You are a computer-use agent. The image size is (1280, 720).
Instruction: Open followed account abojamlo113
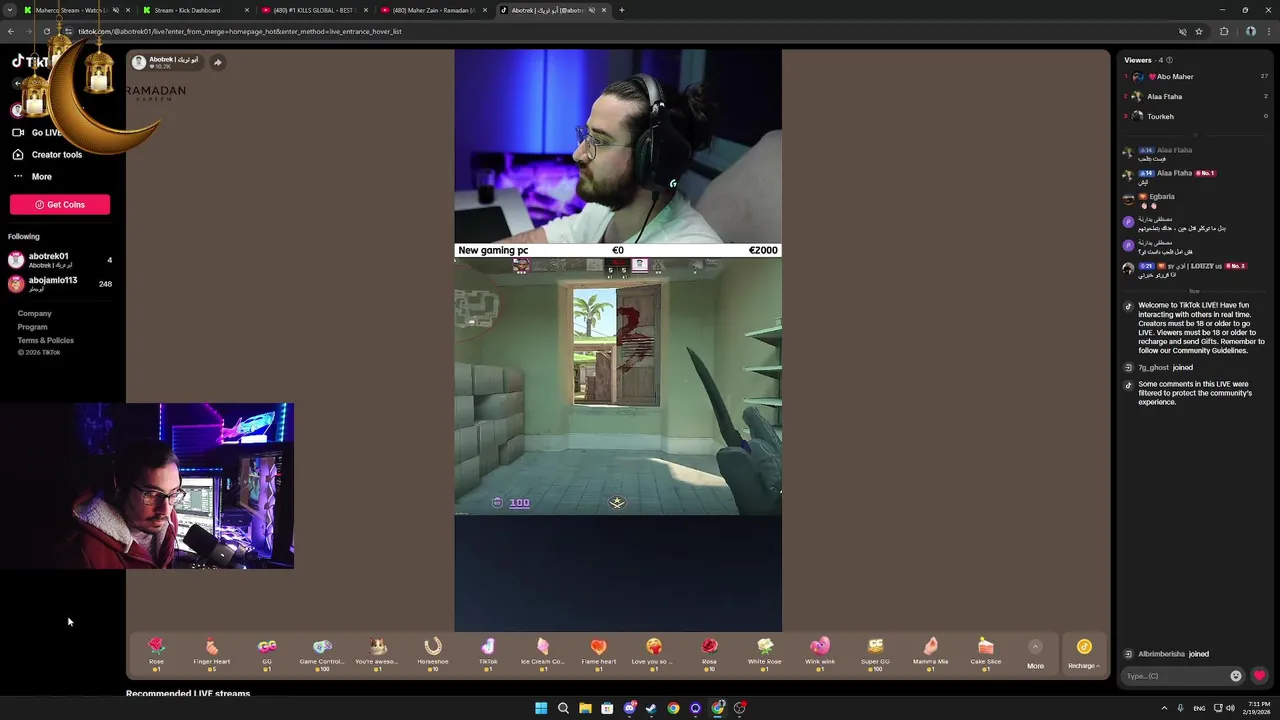pyautogui.click(x=60, y=284)
